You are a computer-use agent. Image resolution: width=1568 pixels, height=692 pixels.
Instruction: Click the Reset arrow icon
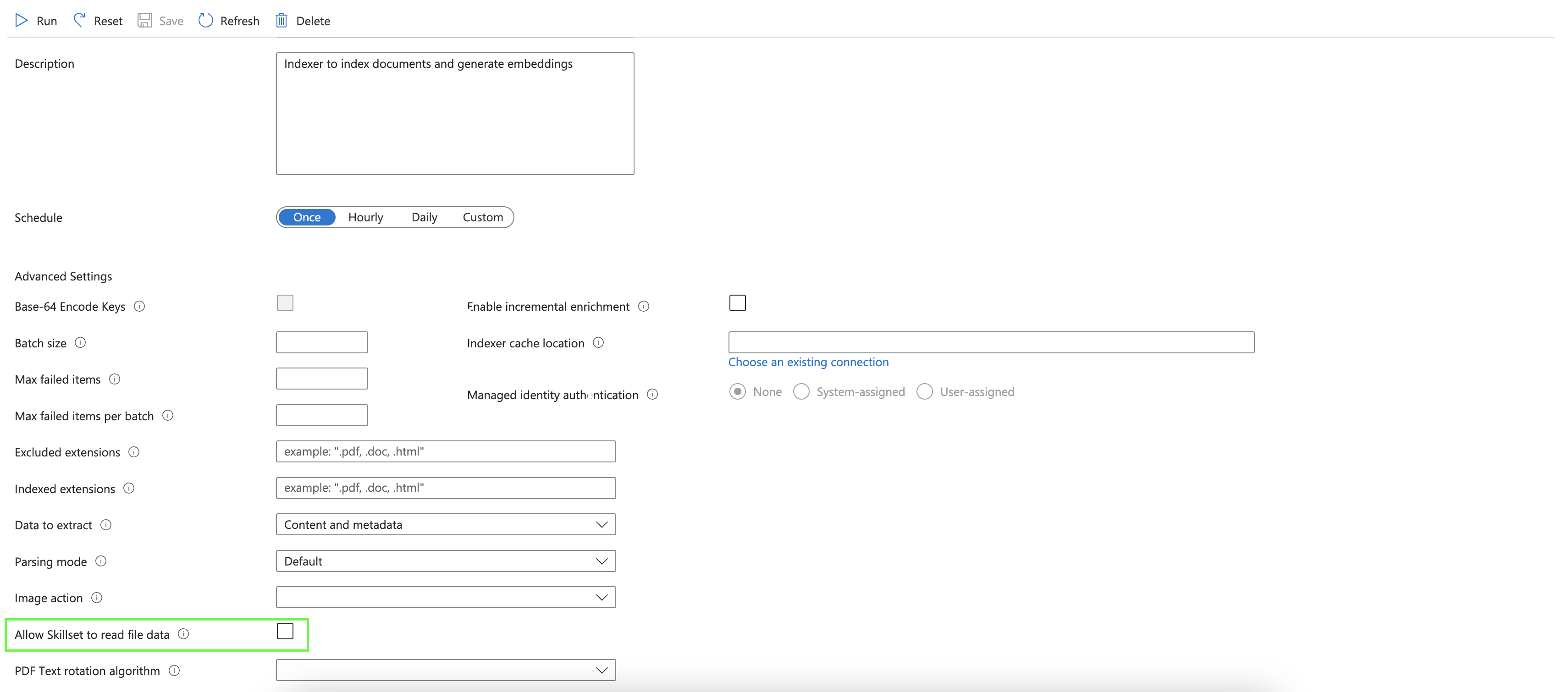click(x=79, y=20)
